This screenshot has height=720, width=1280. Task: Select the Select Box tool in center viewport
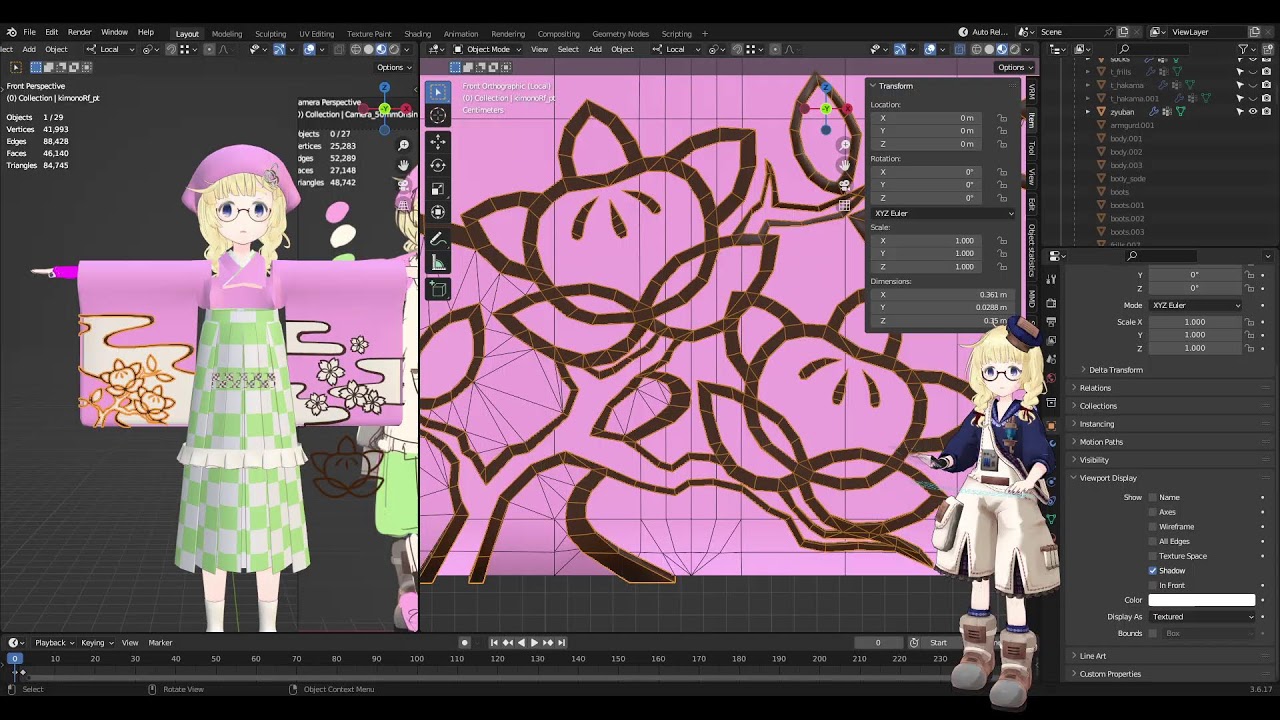click(x=438, y=92)
